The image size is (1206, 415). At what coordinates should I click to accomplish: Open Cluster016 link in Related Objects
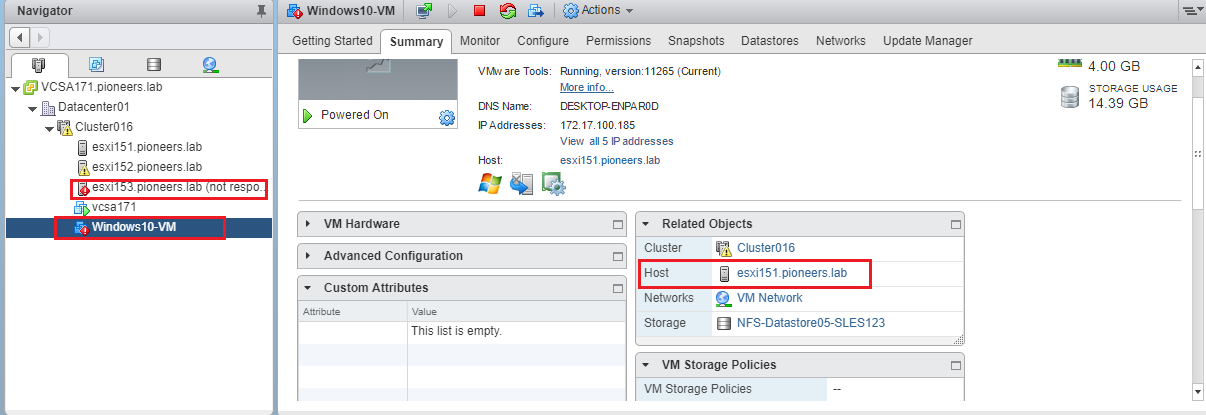(x=766, y=248)
